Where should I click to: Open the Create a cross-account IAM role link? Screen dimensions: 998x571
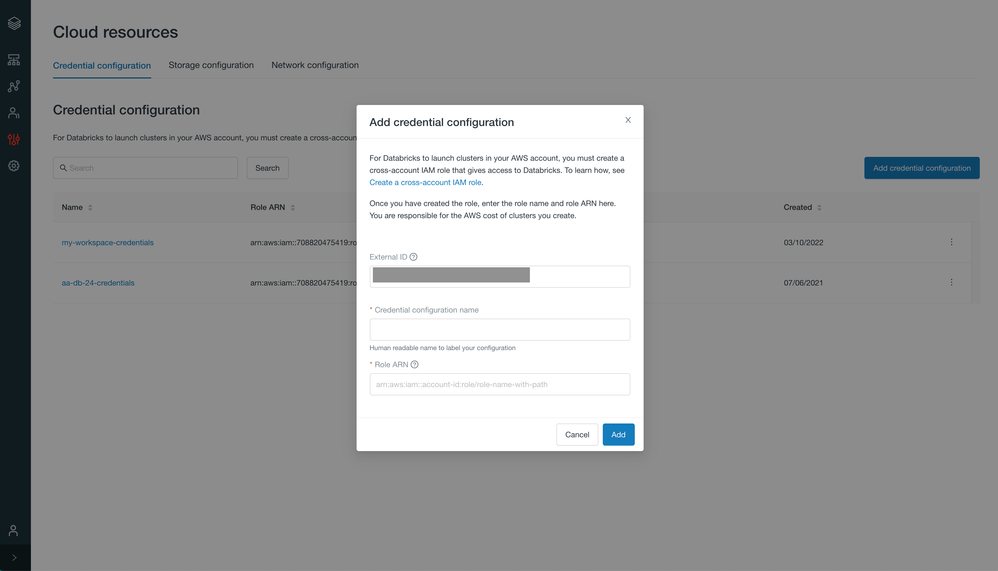(x=426, y=183)
